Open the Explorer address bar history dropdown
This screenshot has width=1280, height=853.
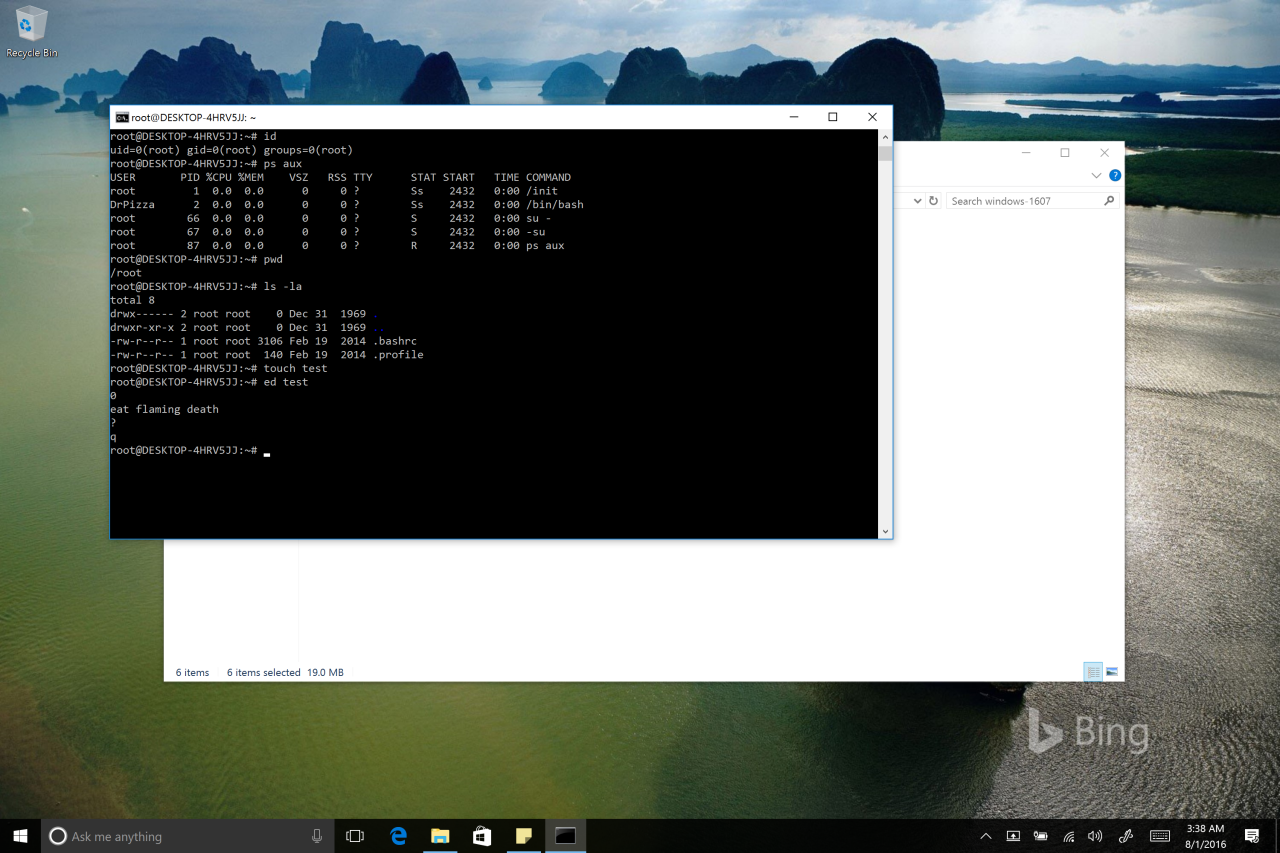(917, 200)
